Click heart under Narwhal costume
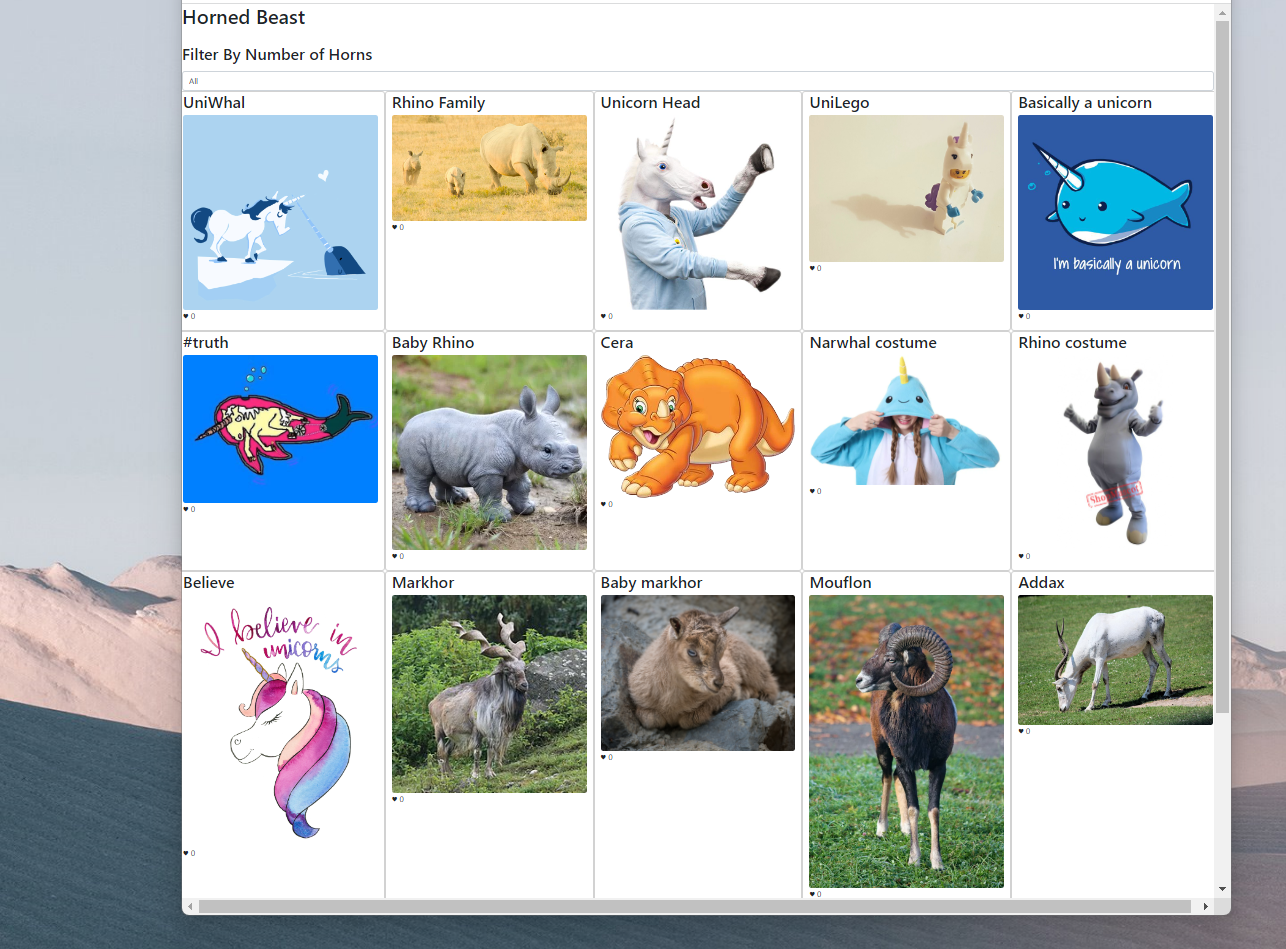The height and width of the screenshot is (949, 1286). [x=812, y=491]
